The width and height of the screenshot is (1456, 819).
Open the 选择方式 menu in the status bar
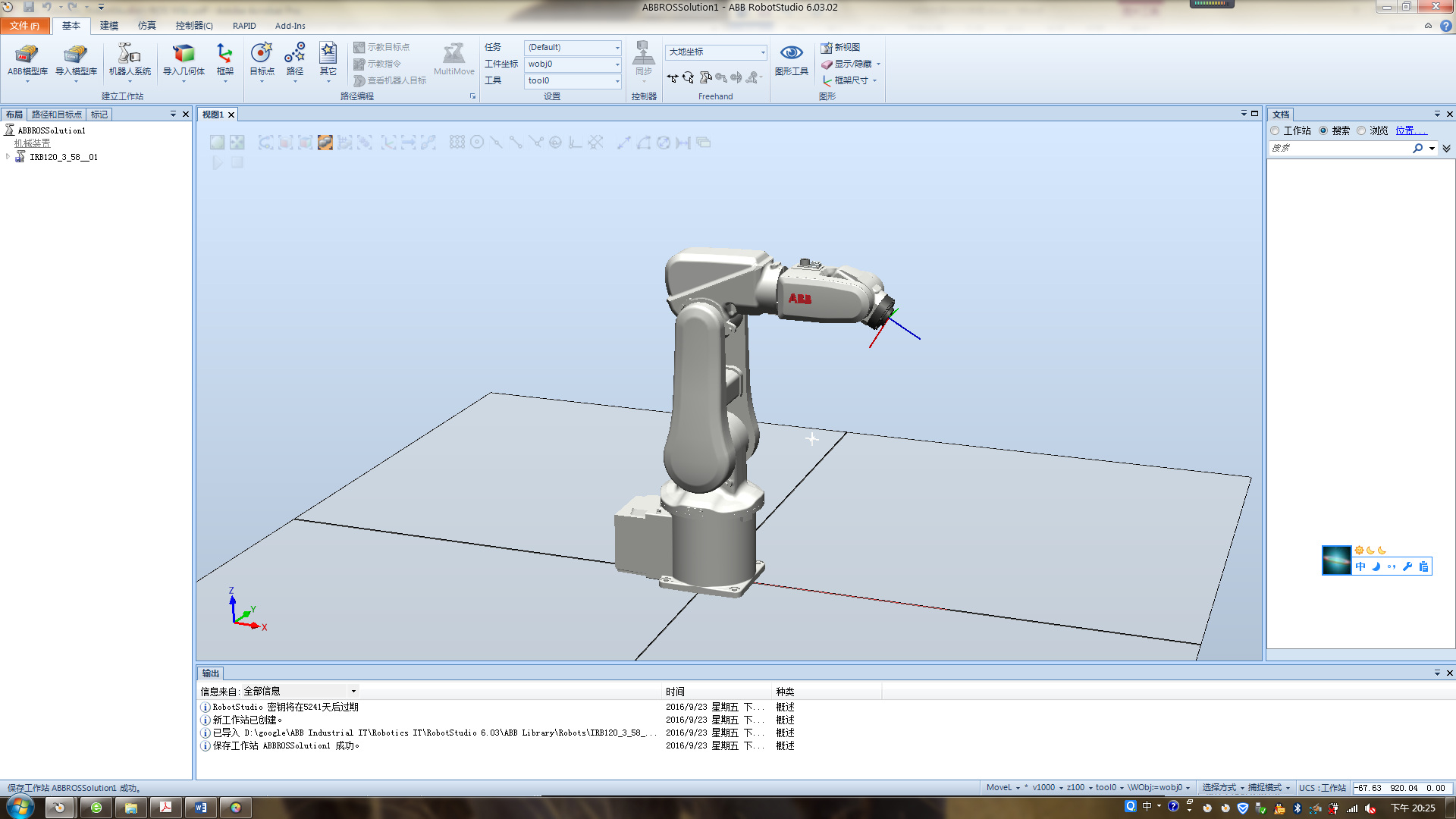tap(1222, 788)
